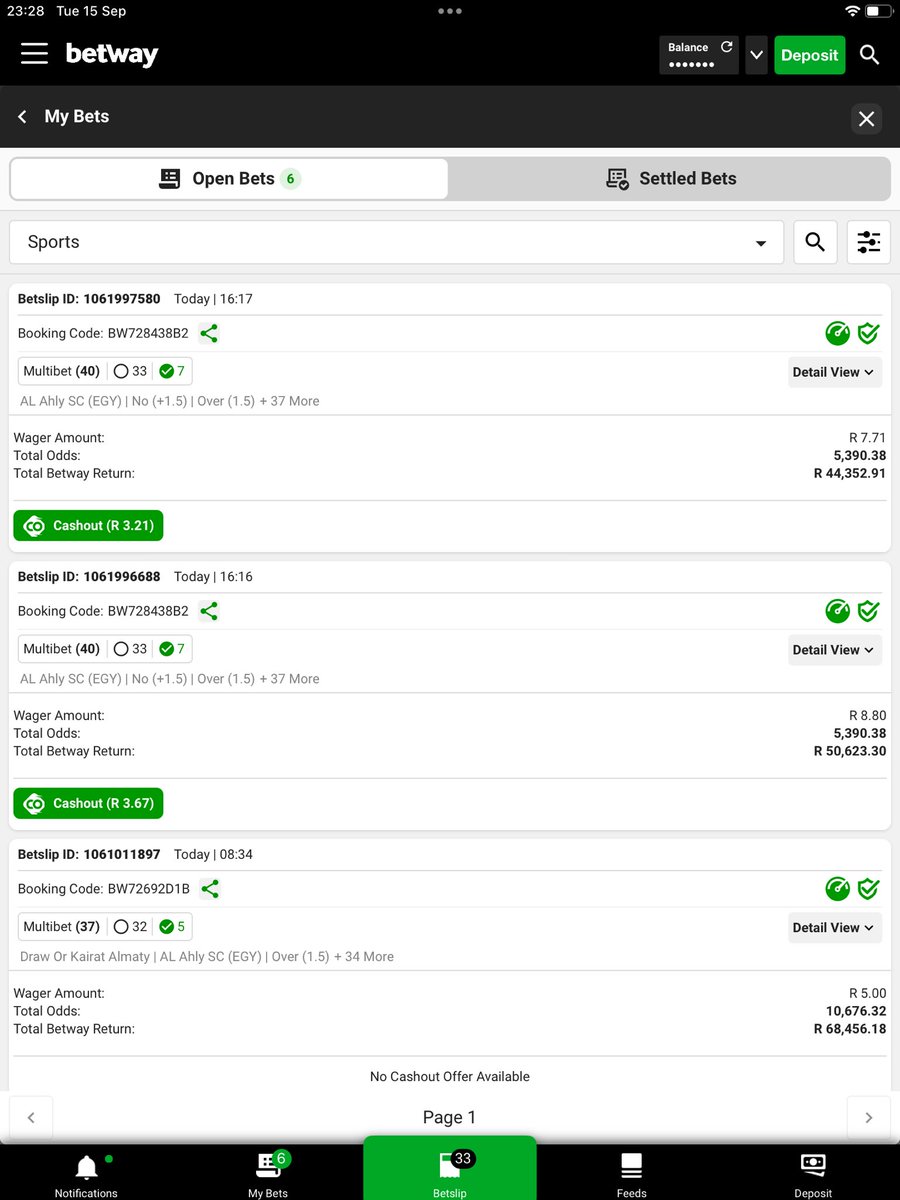This screenshot has height=1200, width=900.
Task: Tap the Wi-Fi status icon
Action: click(x=852, y=11)
